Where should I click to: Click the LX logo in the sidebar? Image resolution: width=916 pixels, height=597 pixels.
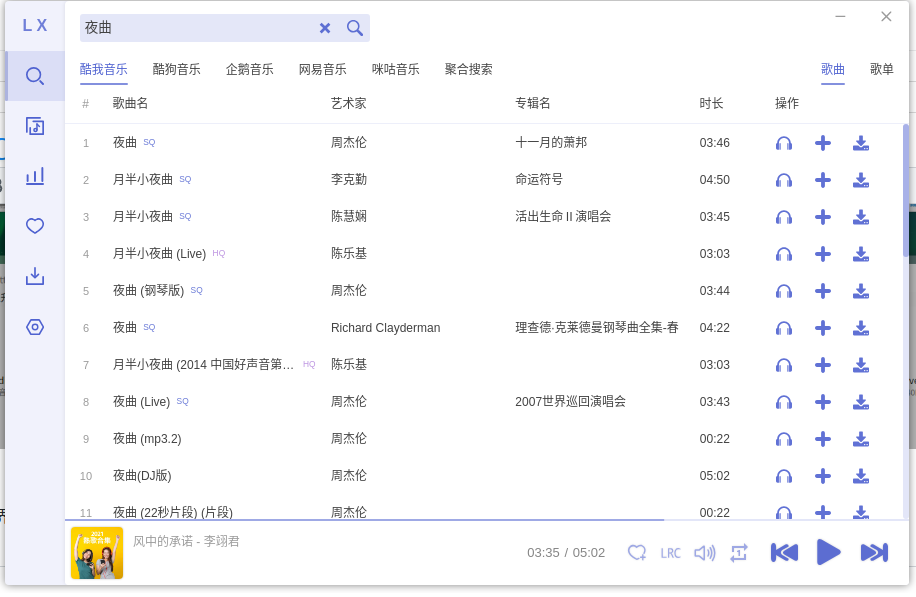click(x=35, y=25)
